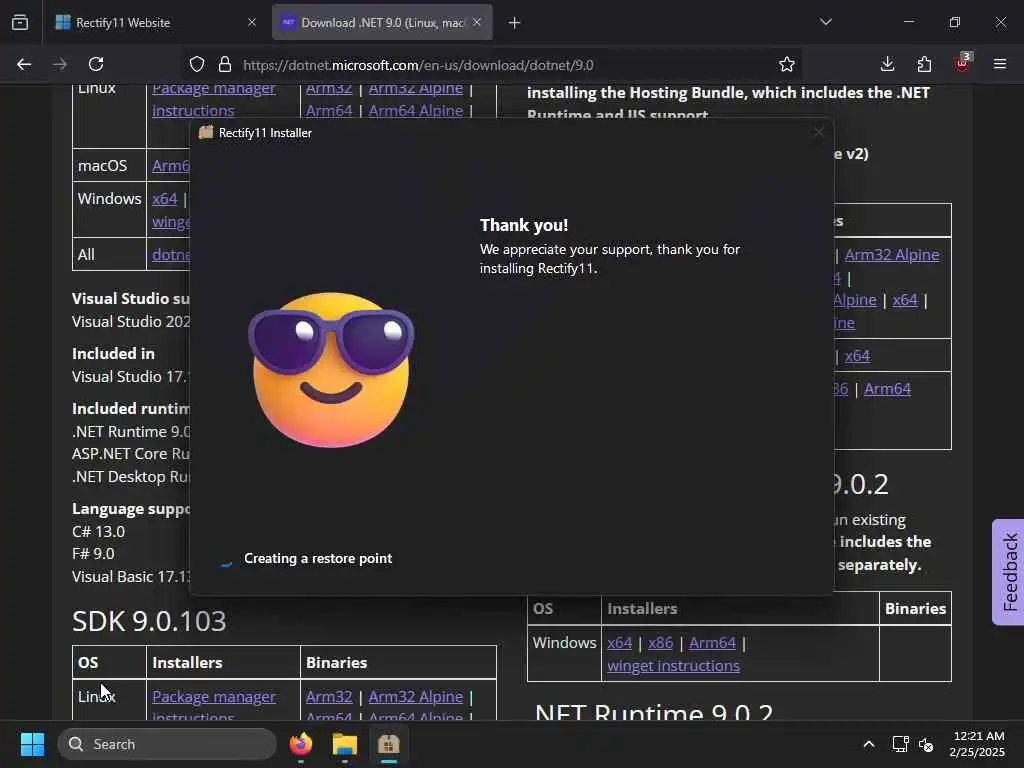Click the F# 9.0 text

click(93, 554)
